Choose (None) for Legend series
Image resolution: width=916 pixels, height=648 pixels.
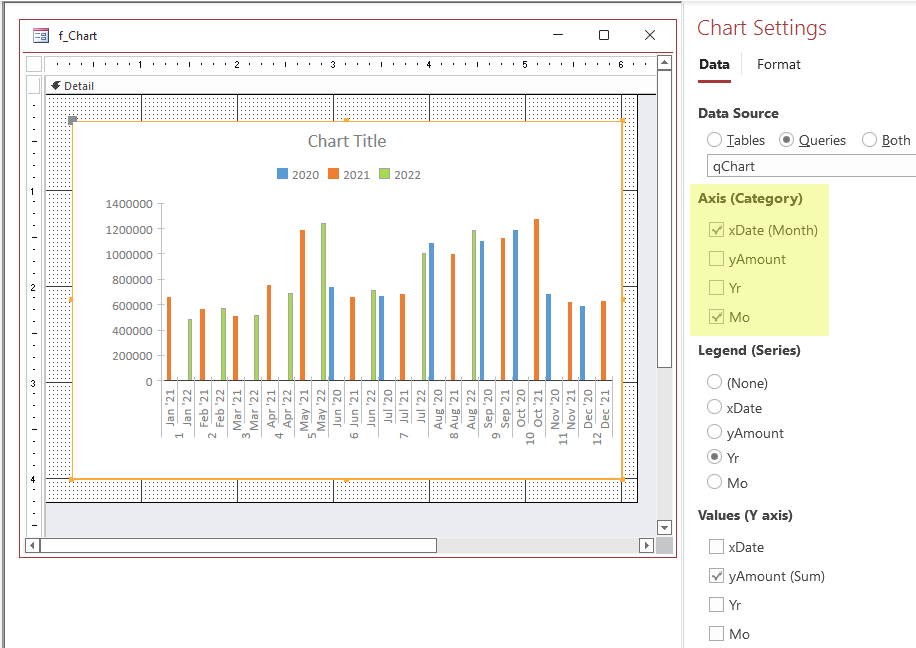pyautogui.click(x=714, y=382)
